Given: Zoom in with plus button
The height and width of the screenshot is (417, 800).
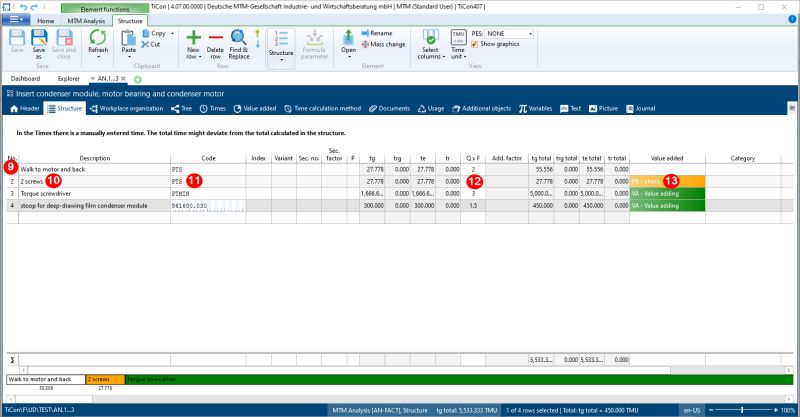Looking at the screenshot, I should pos(776,410).
